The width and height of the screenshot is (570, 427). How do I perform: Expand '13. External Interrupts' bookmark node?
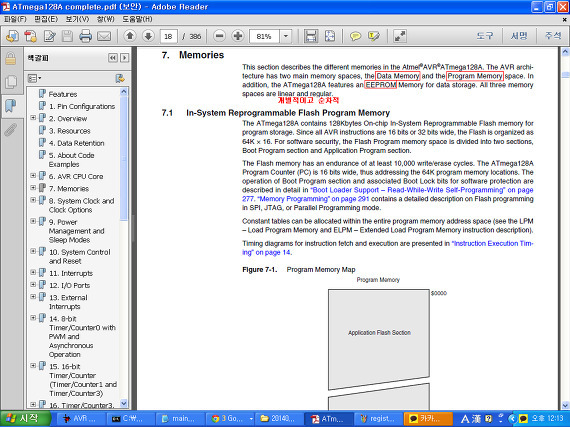click(x=33, y=297)
